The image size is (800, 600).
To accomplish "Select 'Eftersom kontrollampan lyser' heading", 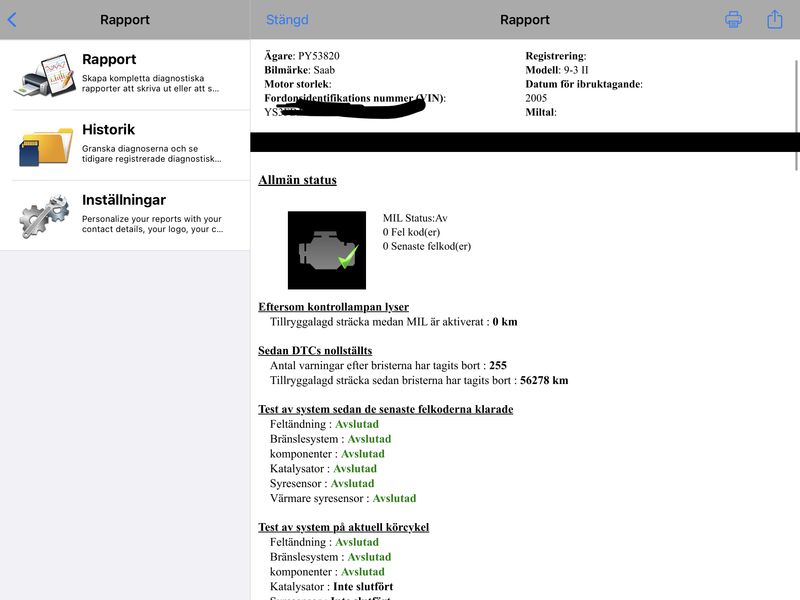I will [333, 307].
